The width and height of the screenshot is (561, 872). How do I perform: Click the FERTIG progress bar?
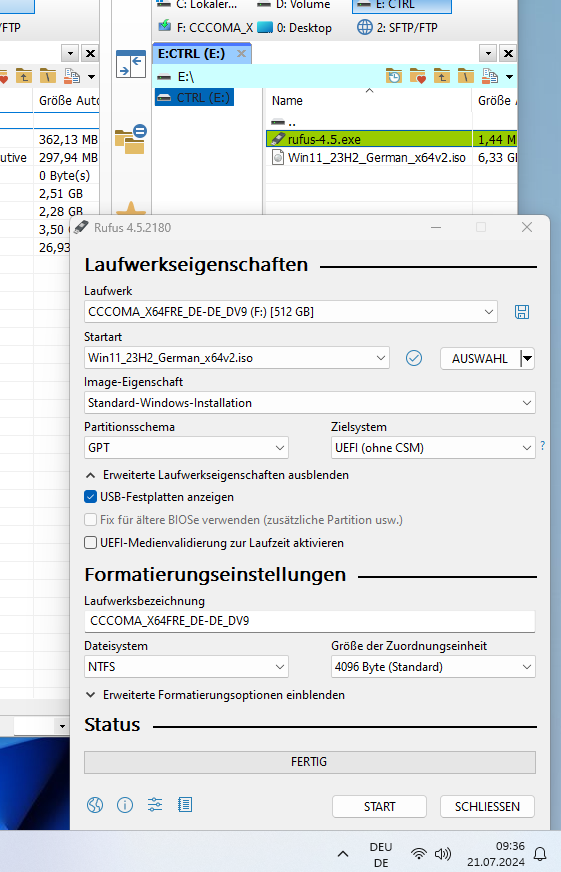click(310, 762)
